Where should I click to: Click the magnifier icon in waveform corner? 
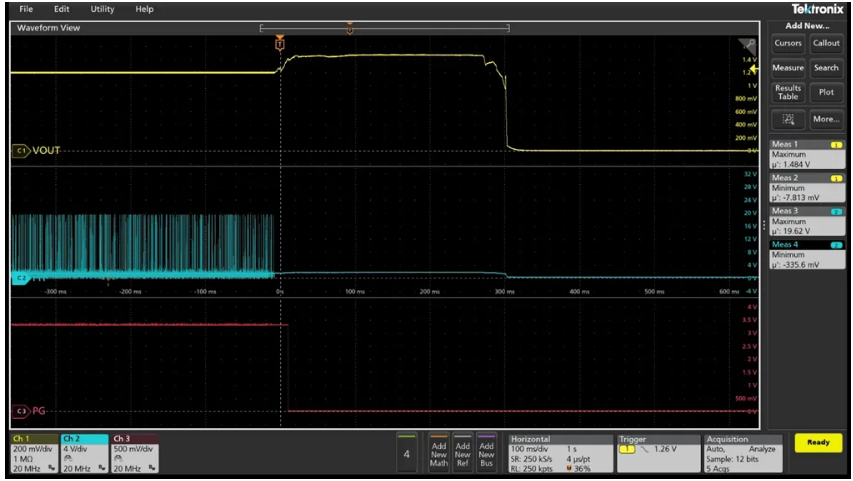click(x=747, y=46)
